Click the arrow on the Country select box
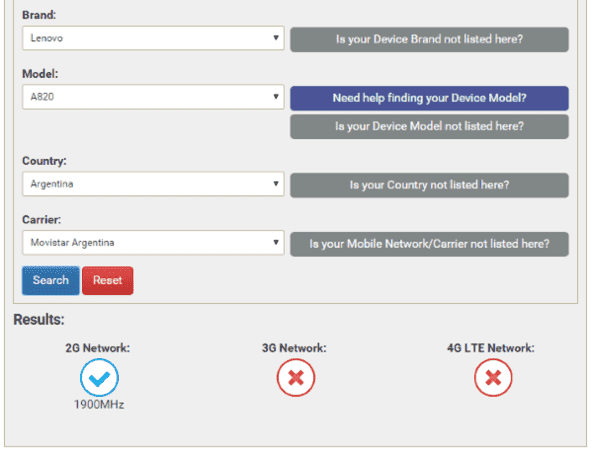Viewport: 593px width, 449px height. (276, 184)
